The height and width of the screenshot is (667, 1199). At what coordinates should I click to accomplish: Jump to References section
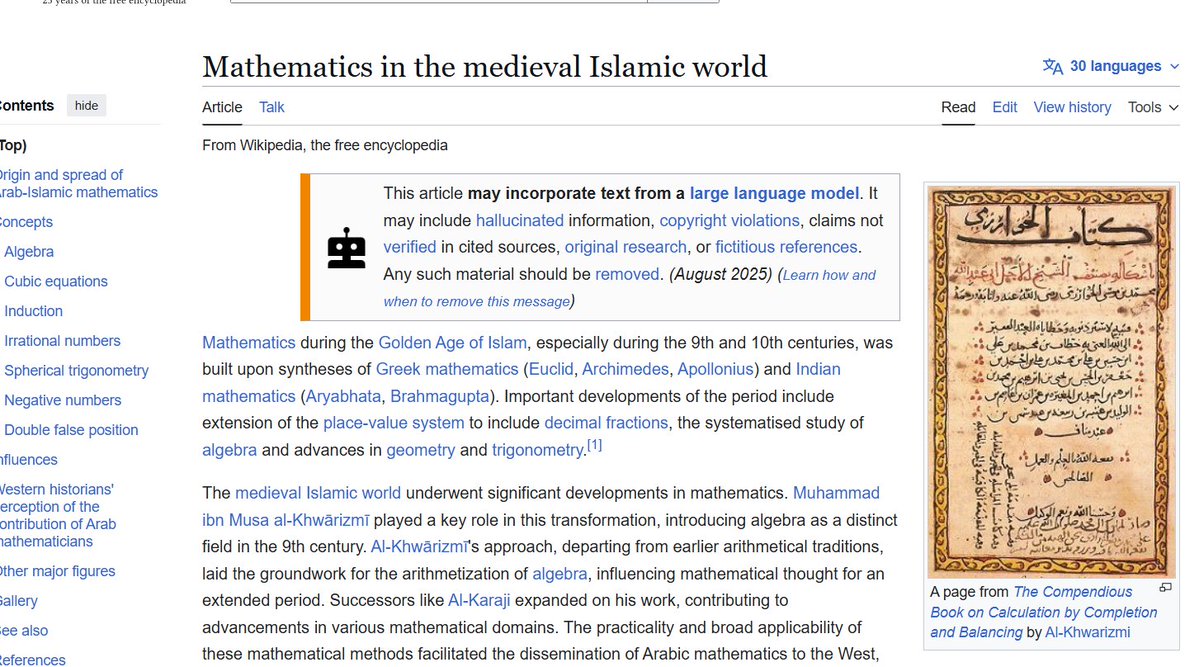(x=32, y=660)
